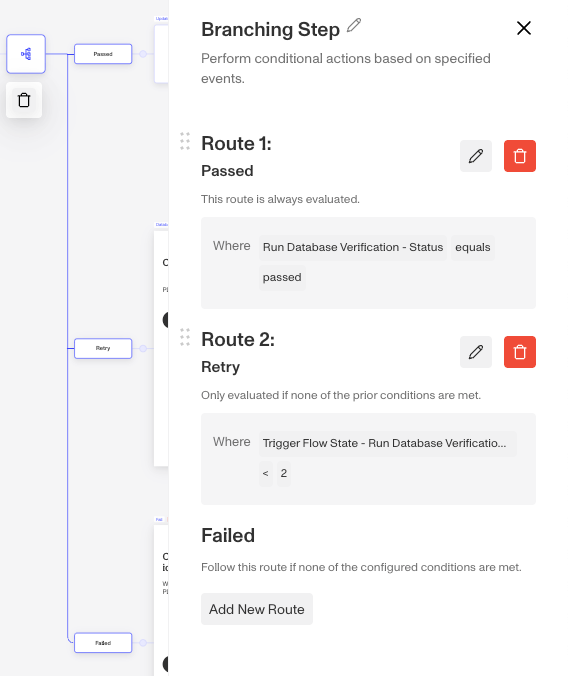Click the value 2 chip in Route 2

pyautogui.click(x=284, y=473)
